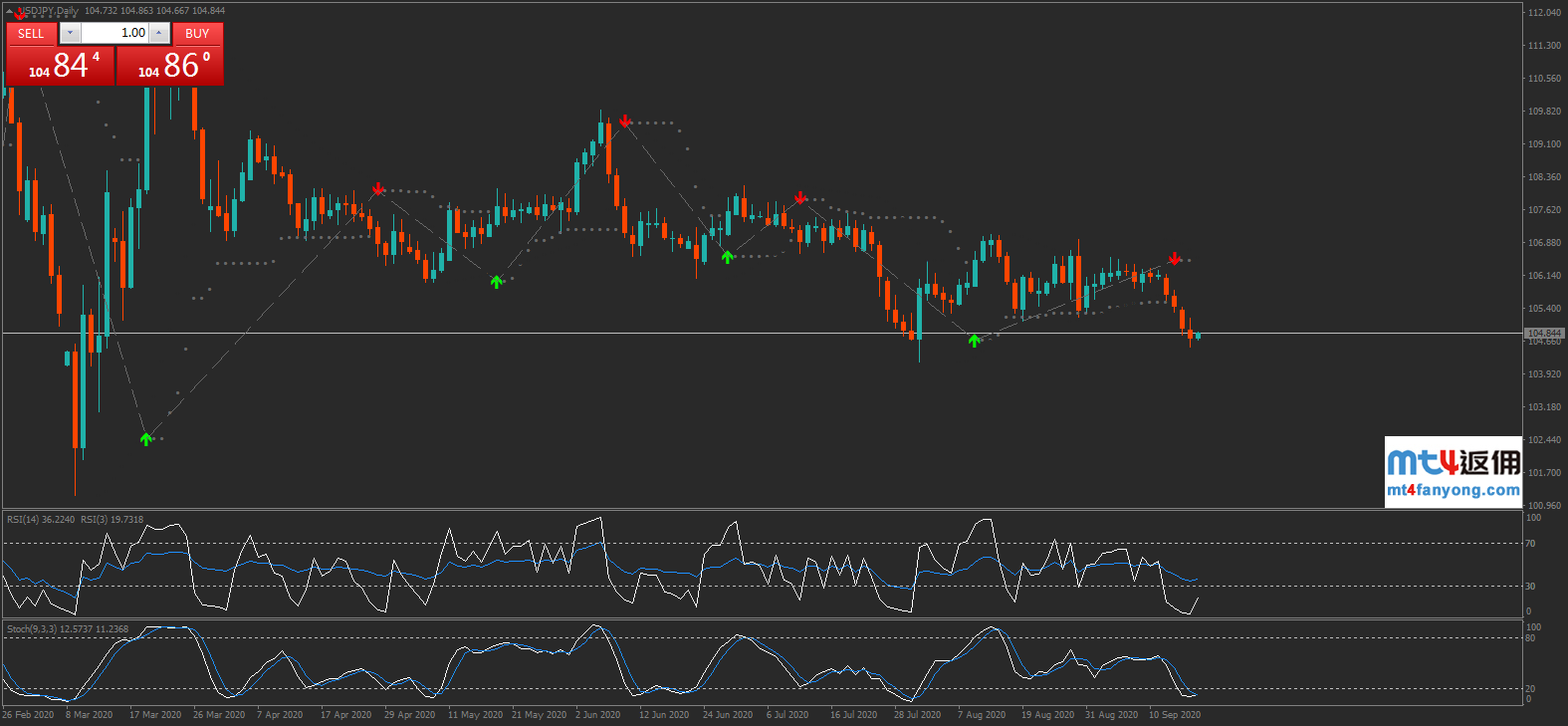The image size is (1568, 726).
Task: Click the large 104.86 buy price tile
Action: pos(170,66)
